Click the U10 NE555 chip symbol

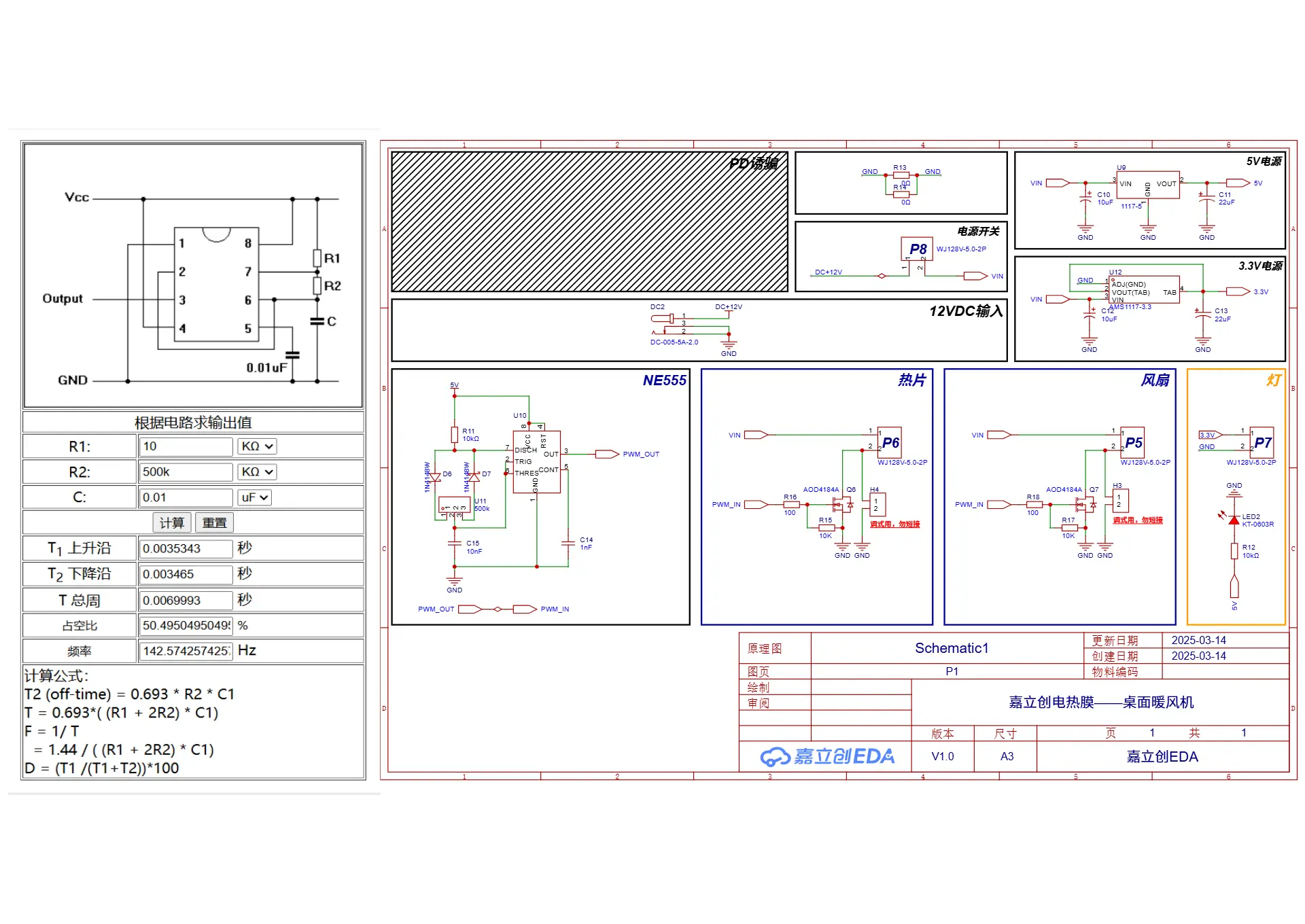(x=536, y=461)
